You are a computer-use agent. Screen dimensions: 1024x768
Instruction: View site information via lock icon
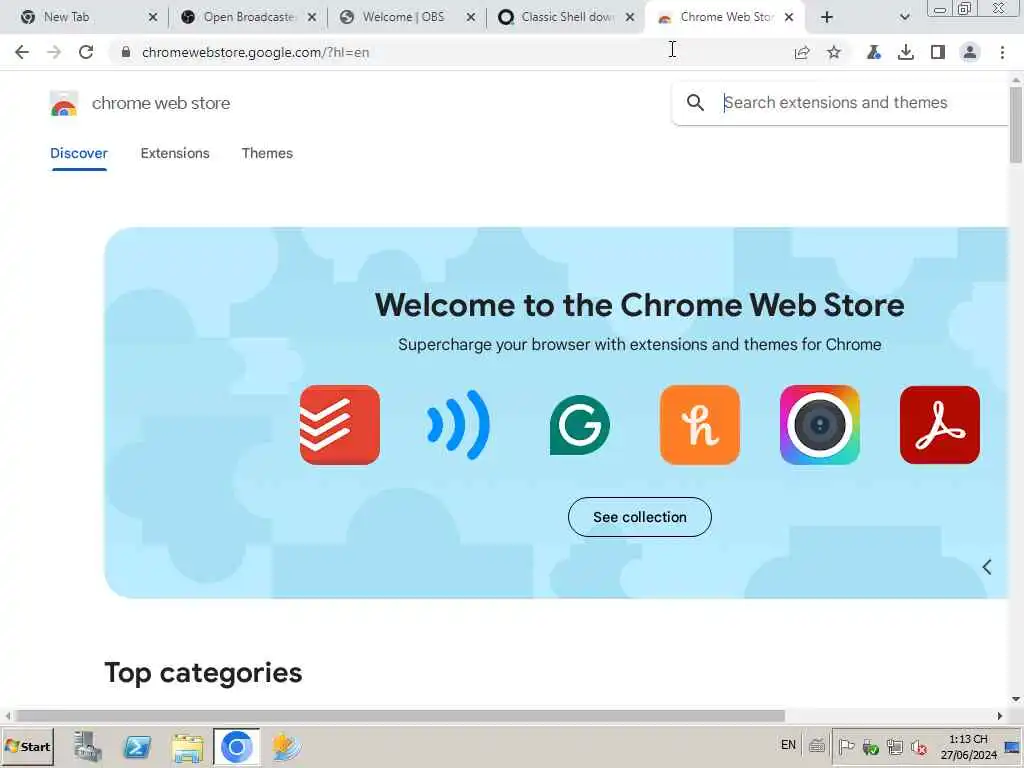coord(126,52)
